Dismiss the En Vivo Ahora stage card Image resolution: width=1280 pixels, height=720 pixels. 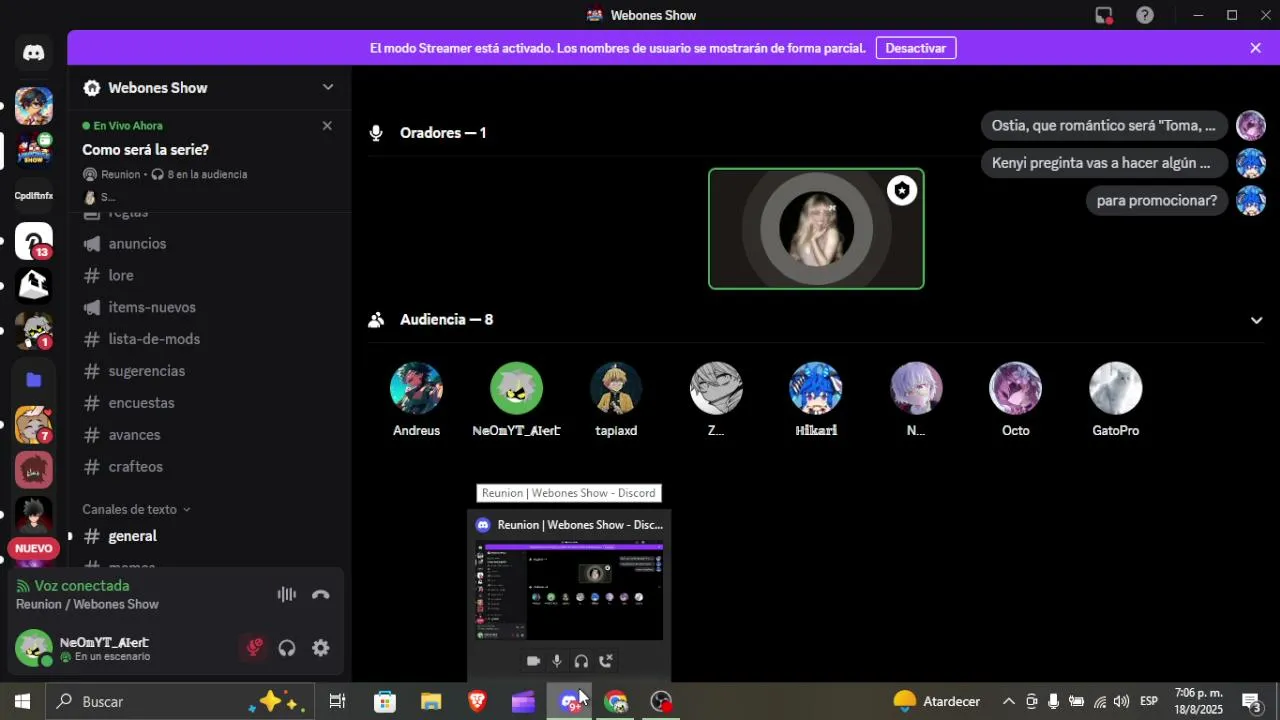pos(327,125)
